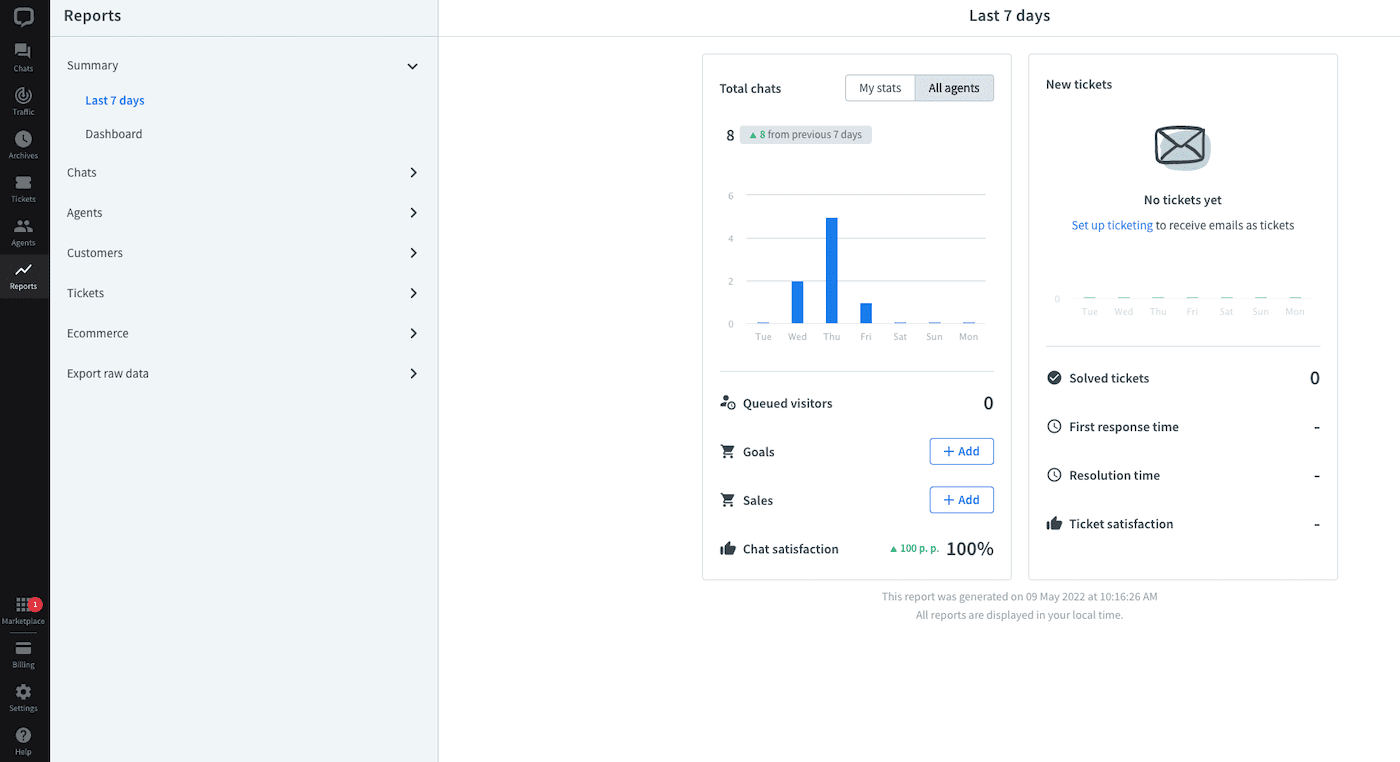Open the Traffic section icon
Viewport: 1400px width, 762px height.
[23, 100]
